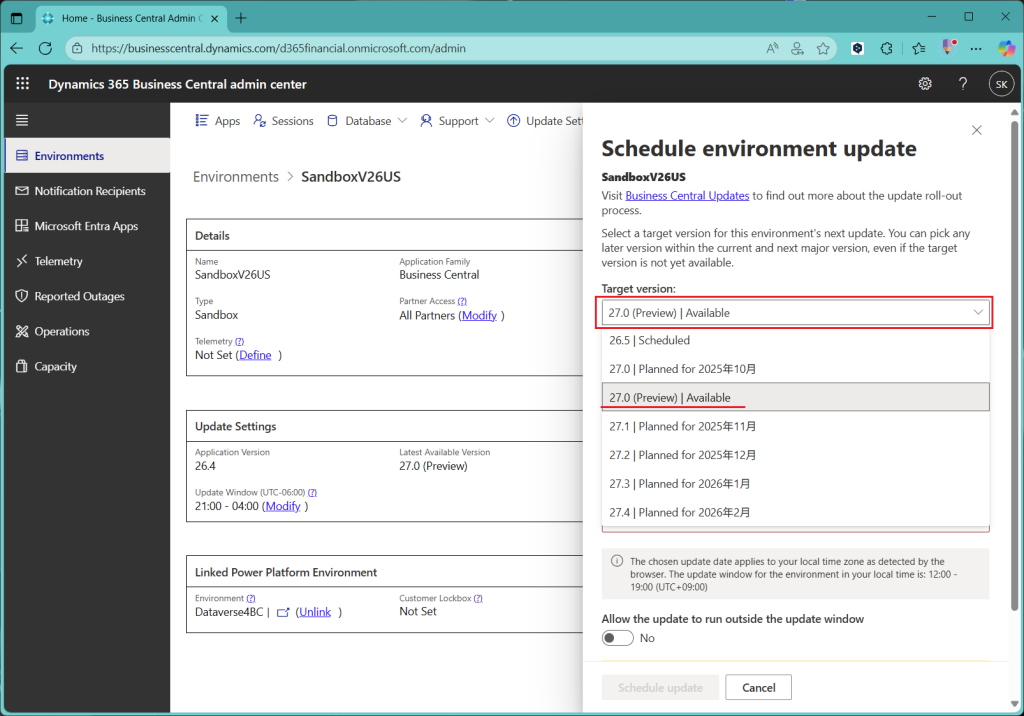This screenshot has width=1024, height=716.
Task: Open the Business Central Updates link
Action: [687, 196]
